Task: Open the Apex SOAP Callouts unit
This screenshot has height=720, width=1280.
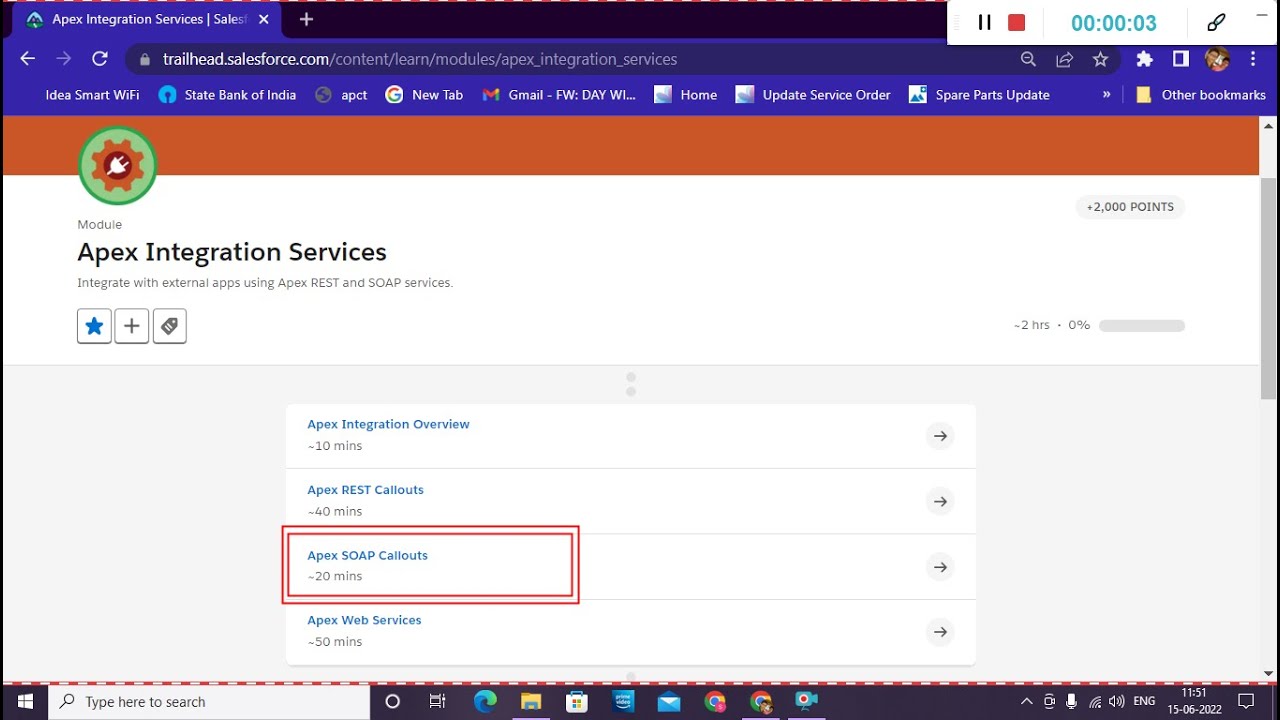Action: [367, 555]
